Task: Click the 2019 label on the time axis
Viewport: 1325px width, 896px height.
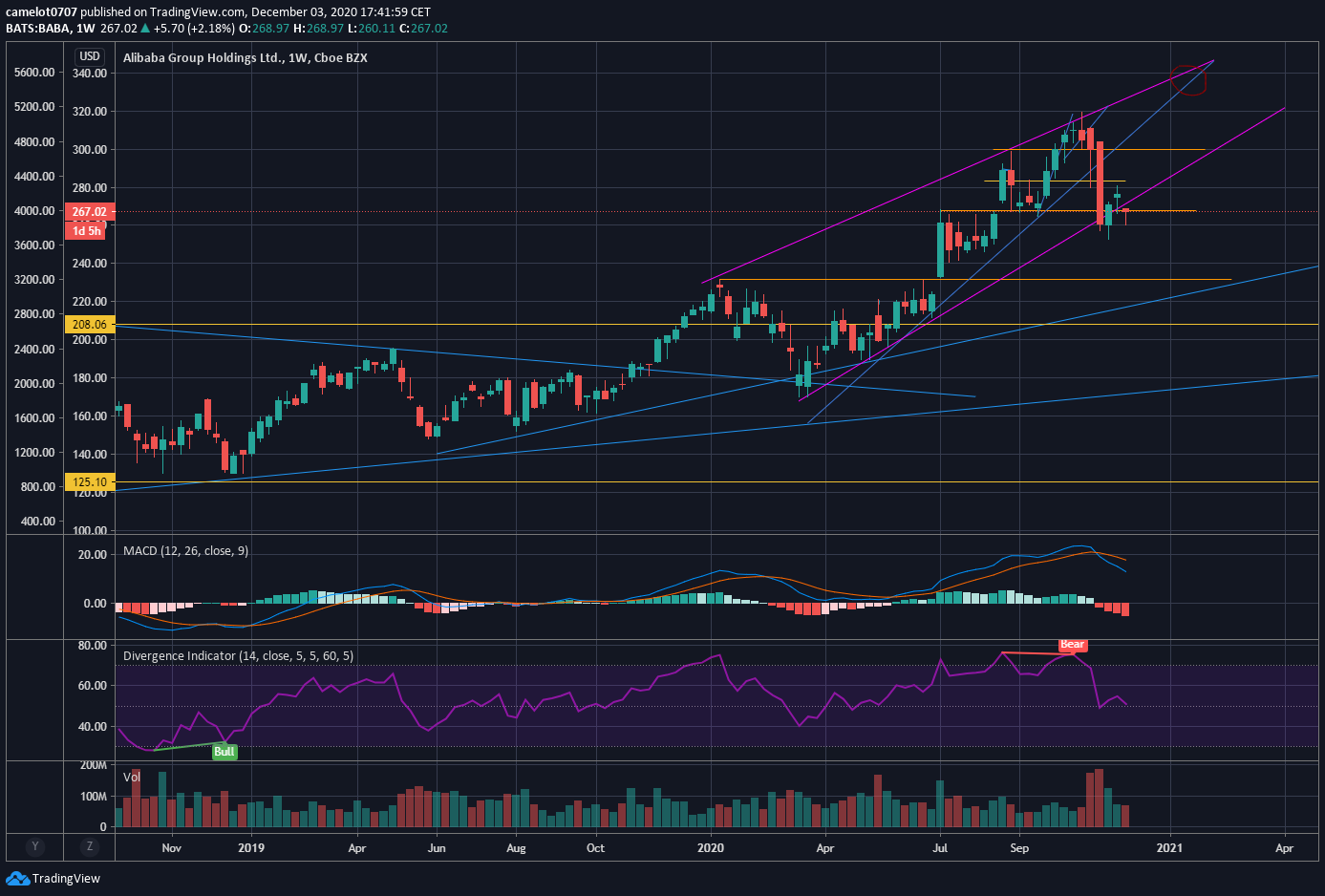Action: (x=250, y=848)
